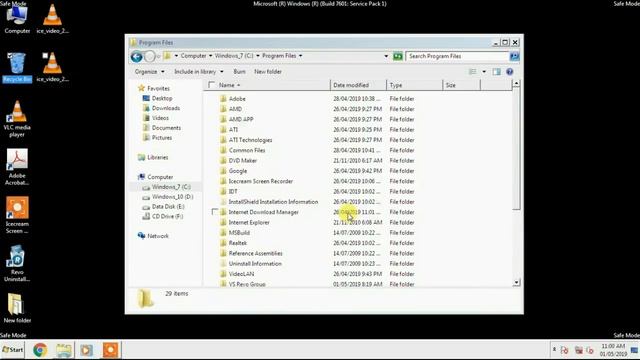Click the scroll down arrow of file list
This screenshot has height=360, width=640.
click(516, 282)
